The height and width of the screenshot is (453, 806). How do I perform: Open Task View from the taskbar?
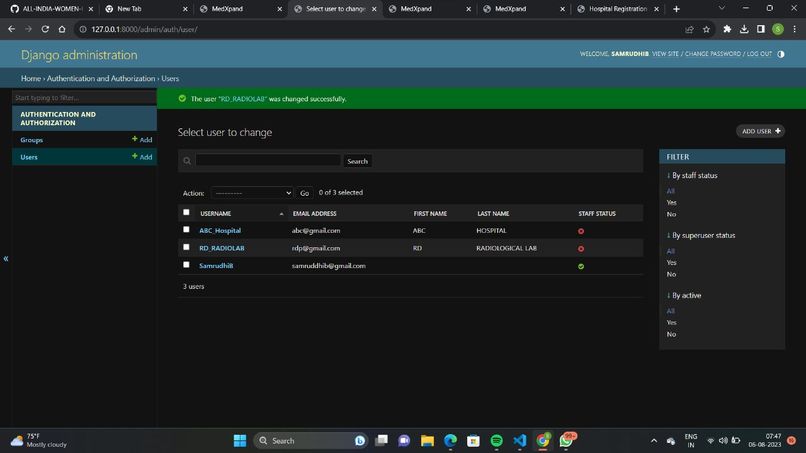381,441
